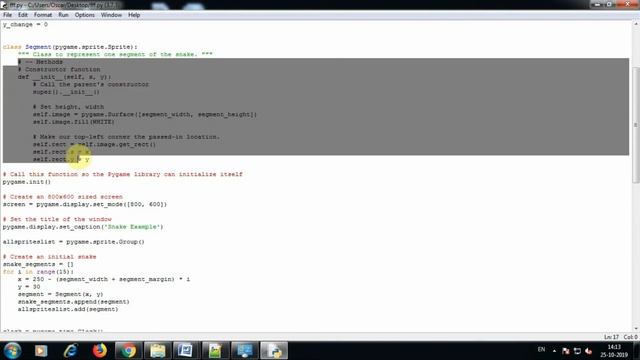This screenshot has width=640, height=360.
Task: Open the Window menu
Action: (x=111, y=15)
